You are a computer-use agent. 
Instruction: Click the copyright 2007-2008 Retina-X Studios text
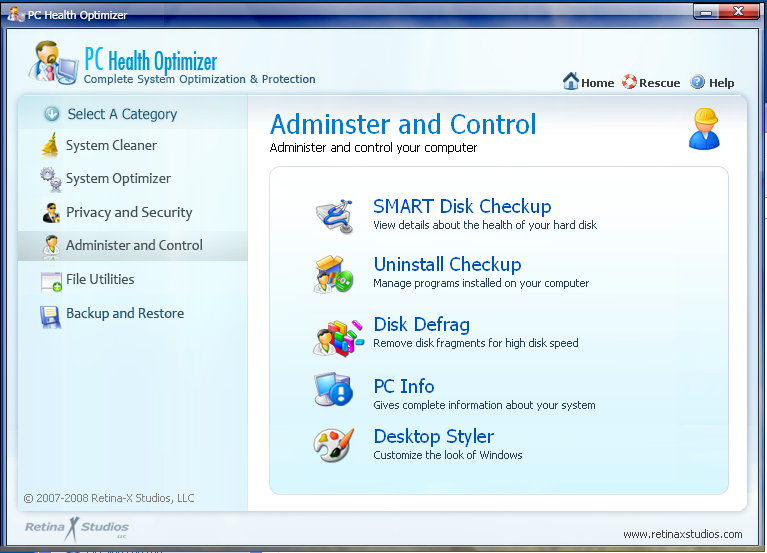tap(109, 498)
